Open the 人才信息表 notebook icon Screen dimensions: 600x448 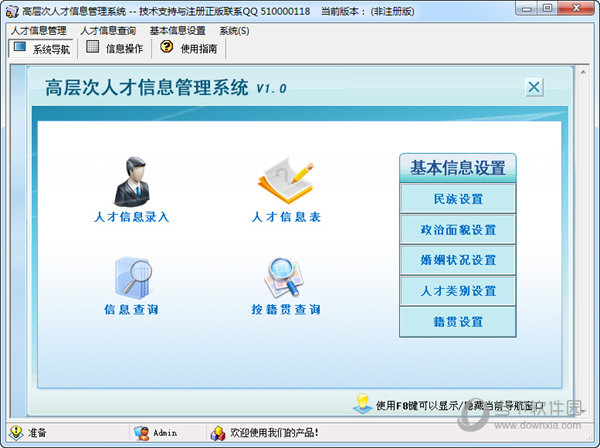coord(286,181)
